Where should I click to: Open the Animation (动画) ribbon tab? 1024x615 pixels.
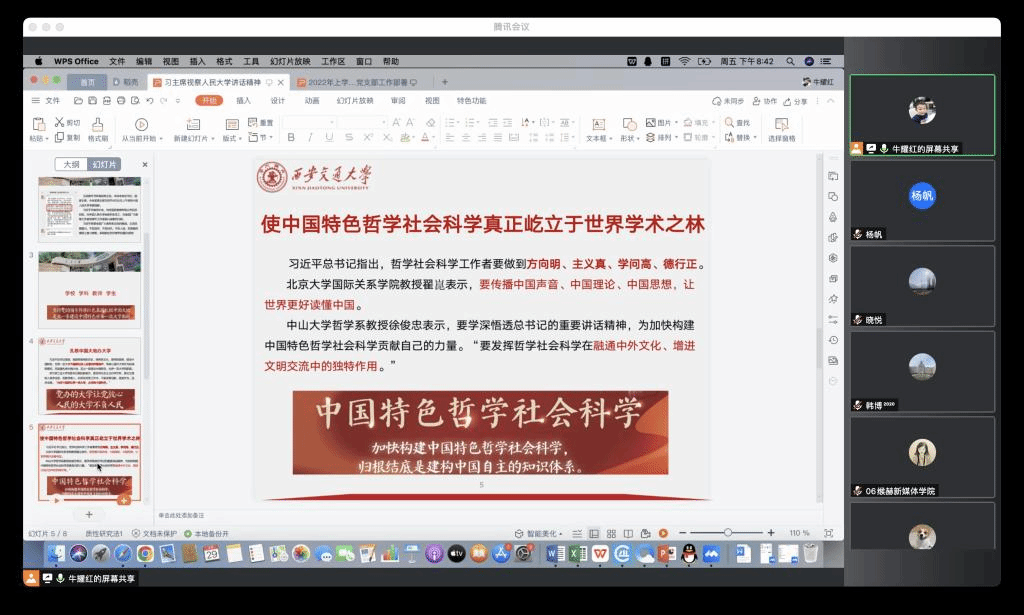[311, 101]
